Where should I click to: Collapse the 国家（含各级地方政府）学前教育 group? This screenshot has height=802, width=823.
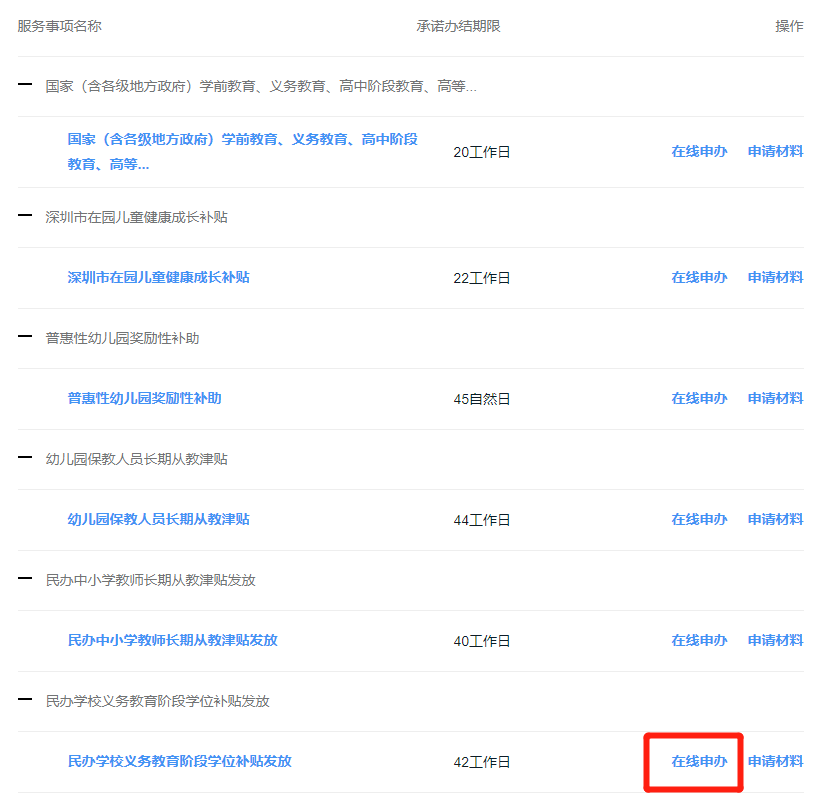coord(25,85)
